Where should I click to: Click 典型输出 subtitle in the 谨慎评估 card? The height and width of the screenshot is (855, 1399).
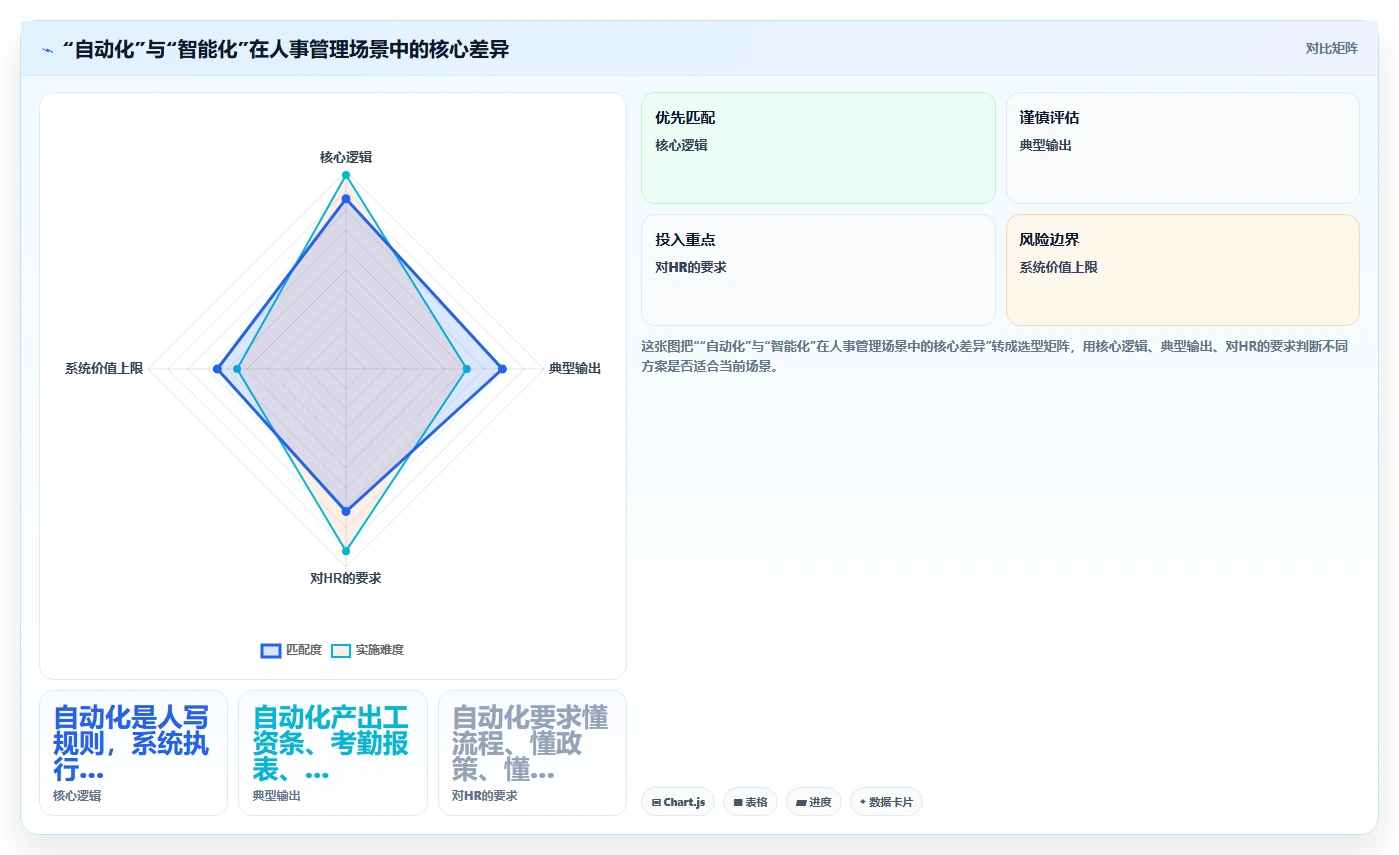pyautogui.click(x=1046, y=145)
